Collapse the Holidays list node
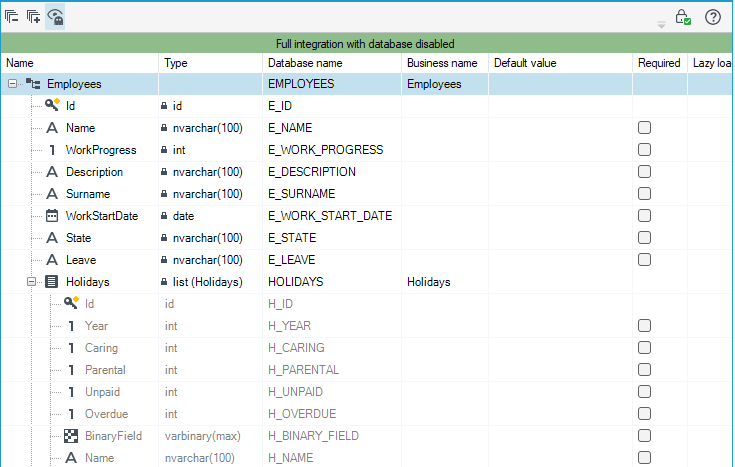The height and width of the screenshot is (467, 735). tap(31, 282)
